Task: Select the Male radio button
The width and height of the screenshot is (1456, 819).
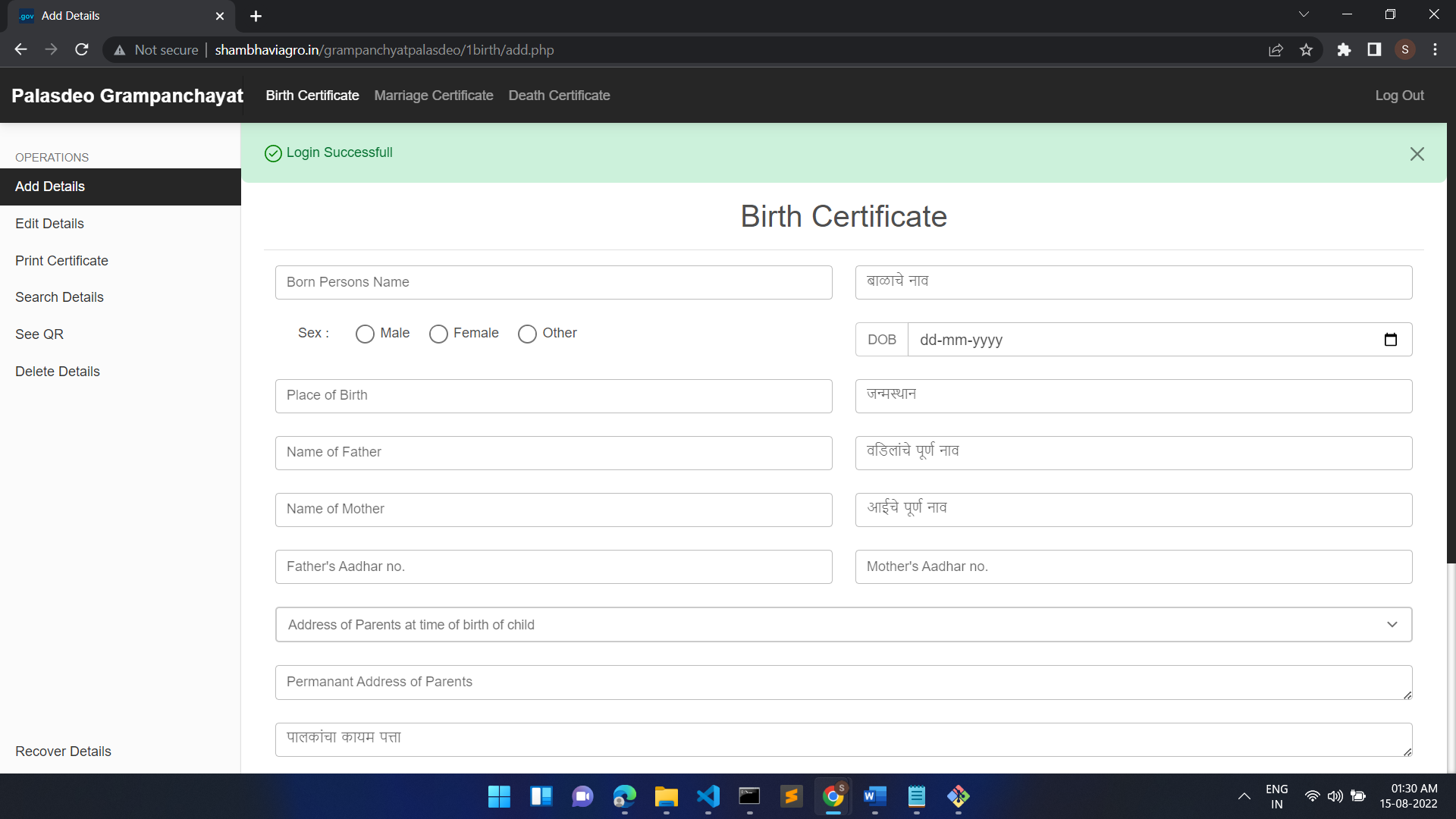Action: 365,334
